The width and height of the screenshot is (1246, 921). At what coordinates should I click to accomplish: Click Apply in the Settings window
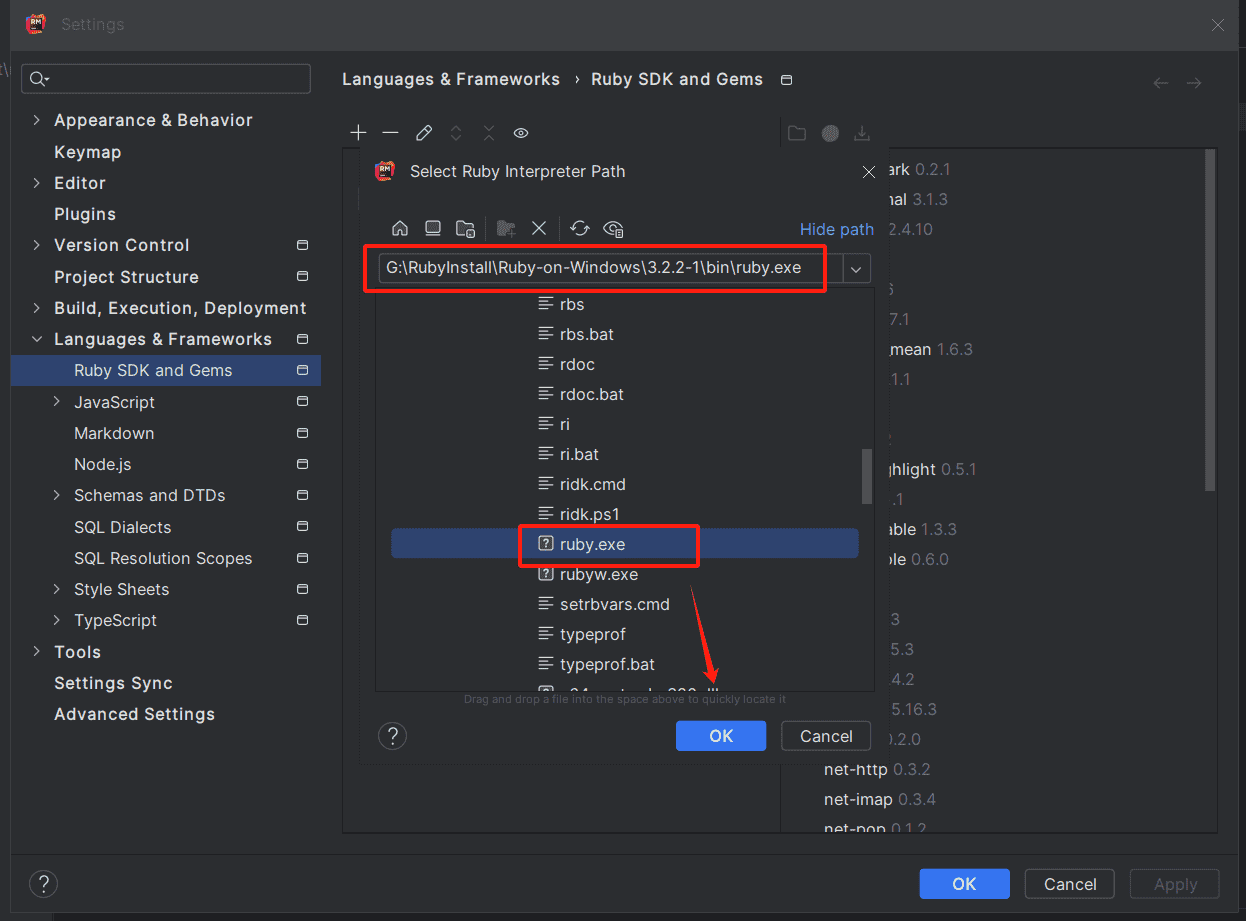pos(1175,884)
